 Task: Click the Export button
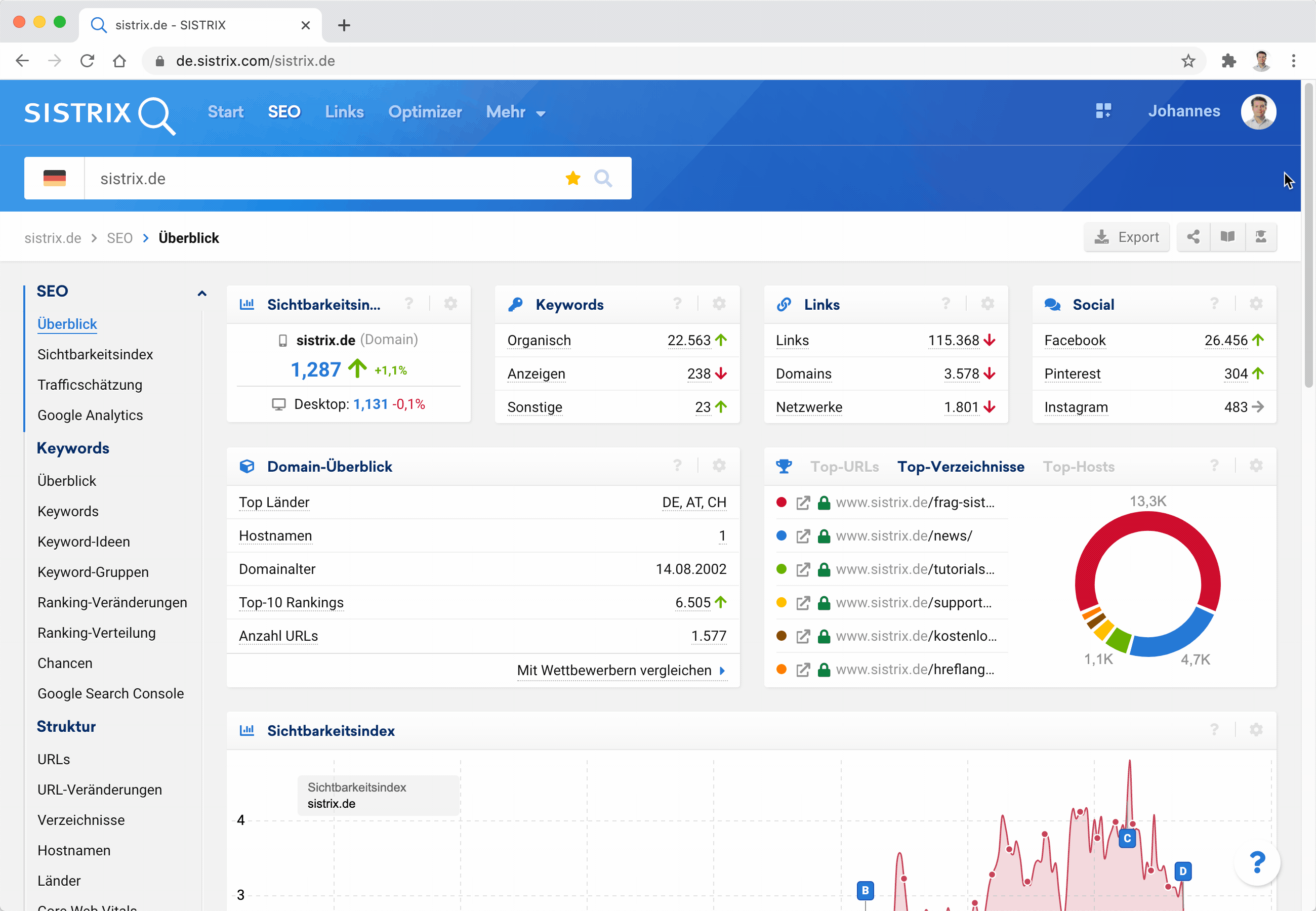[x=1127, y=237]
